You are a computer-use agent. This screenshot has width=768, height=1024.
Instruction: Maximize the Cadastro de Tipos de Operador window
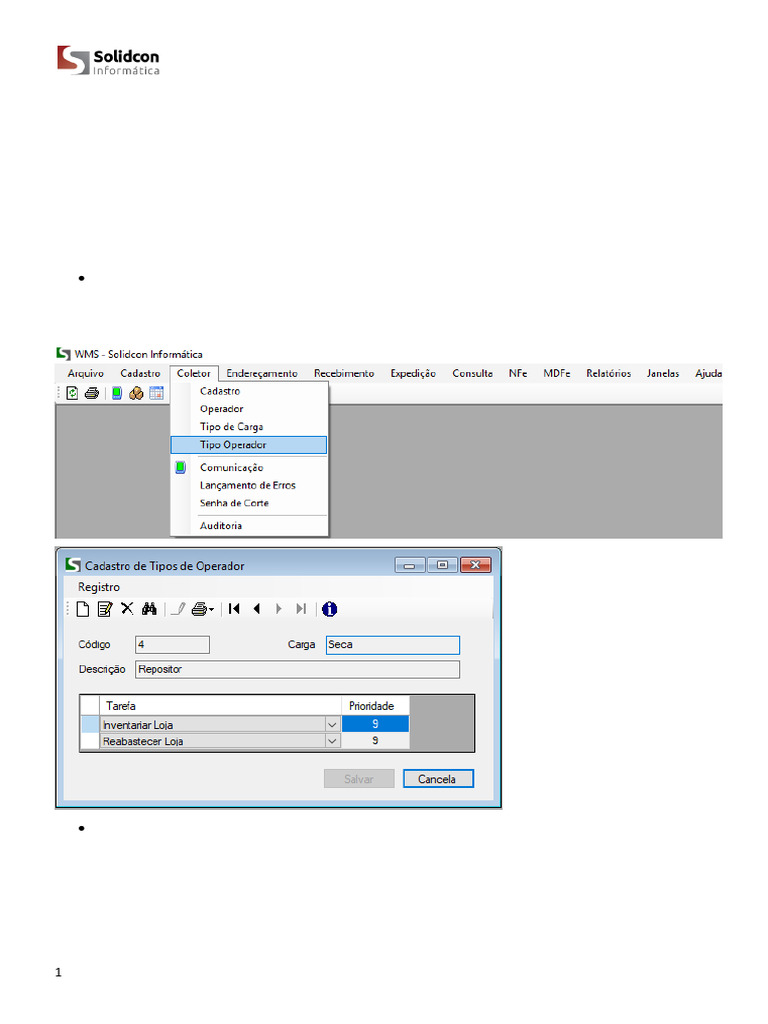[443, 566]
